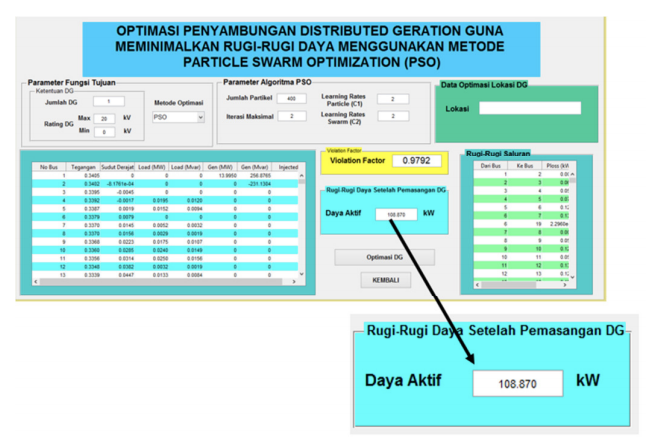Click the Sudut Derajat column header

tap(116, 167)
